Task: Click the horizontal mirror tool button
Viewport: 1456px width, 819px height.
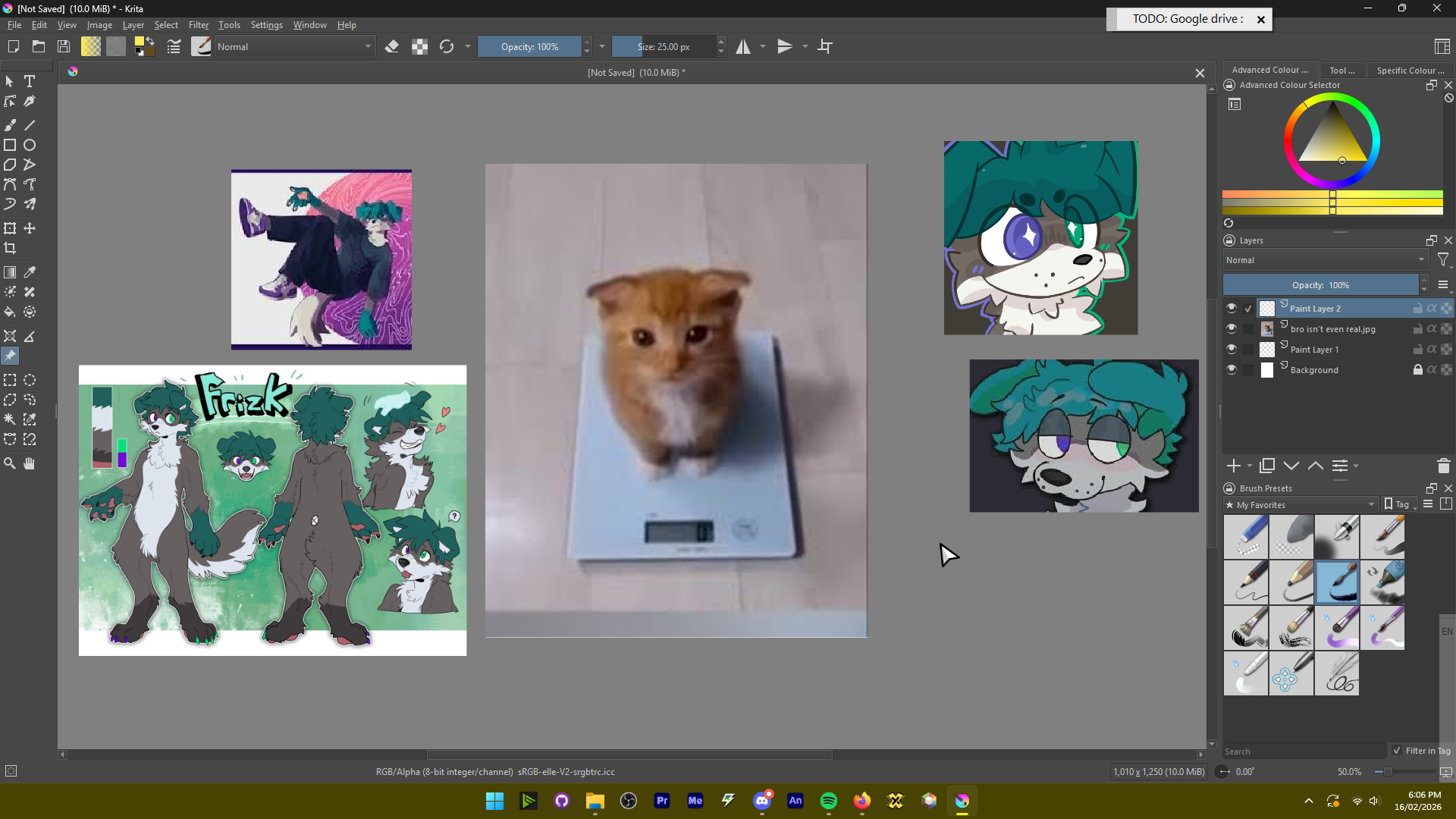Action: coord(743,47)
